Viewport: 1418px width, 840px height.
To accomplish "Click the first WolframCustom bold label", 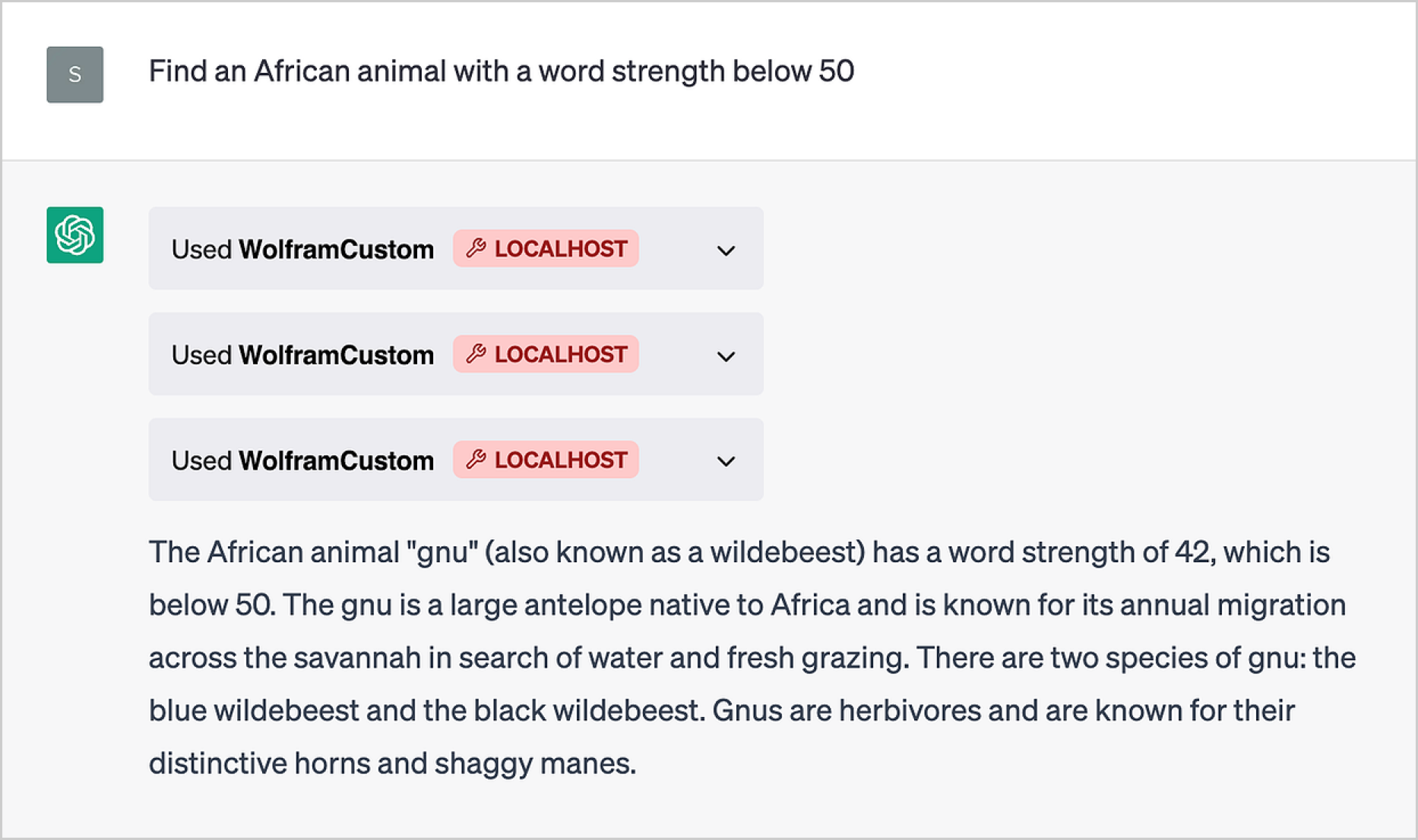I will (337, 249).
